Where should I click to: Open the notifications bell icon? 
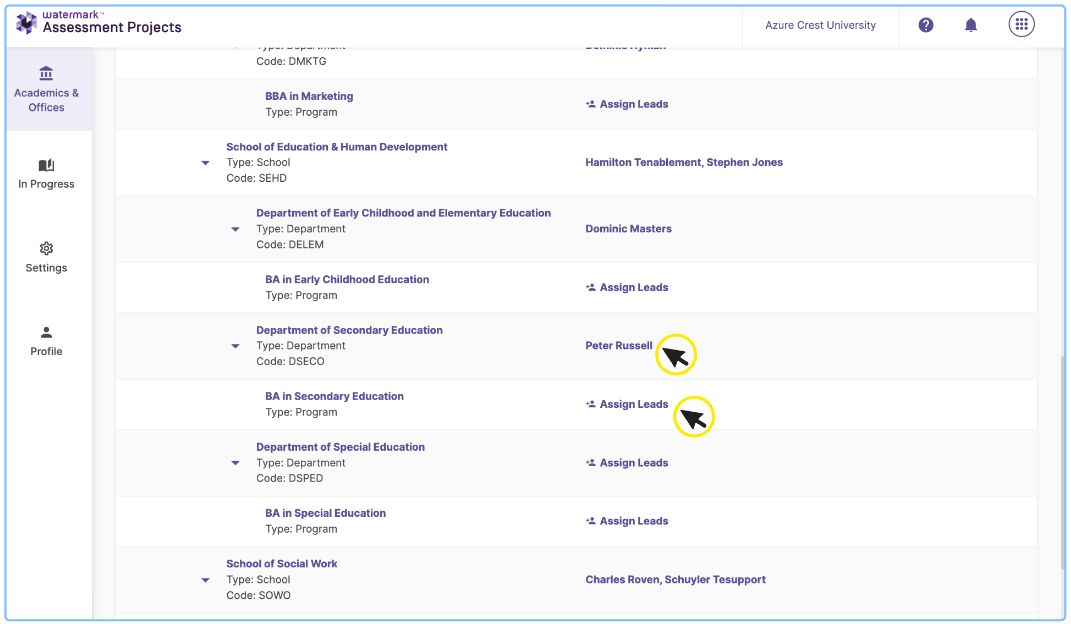pyautogui.click(x=971, y=25)
